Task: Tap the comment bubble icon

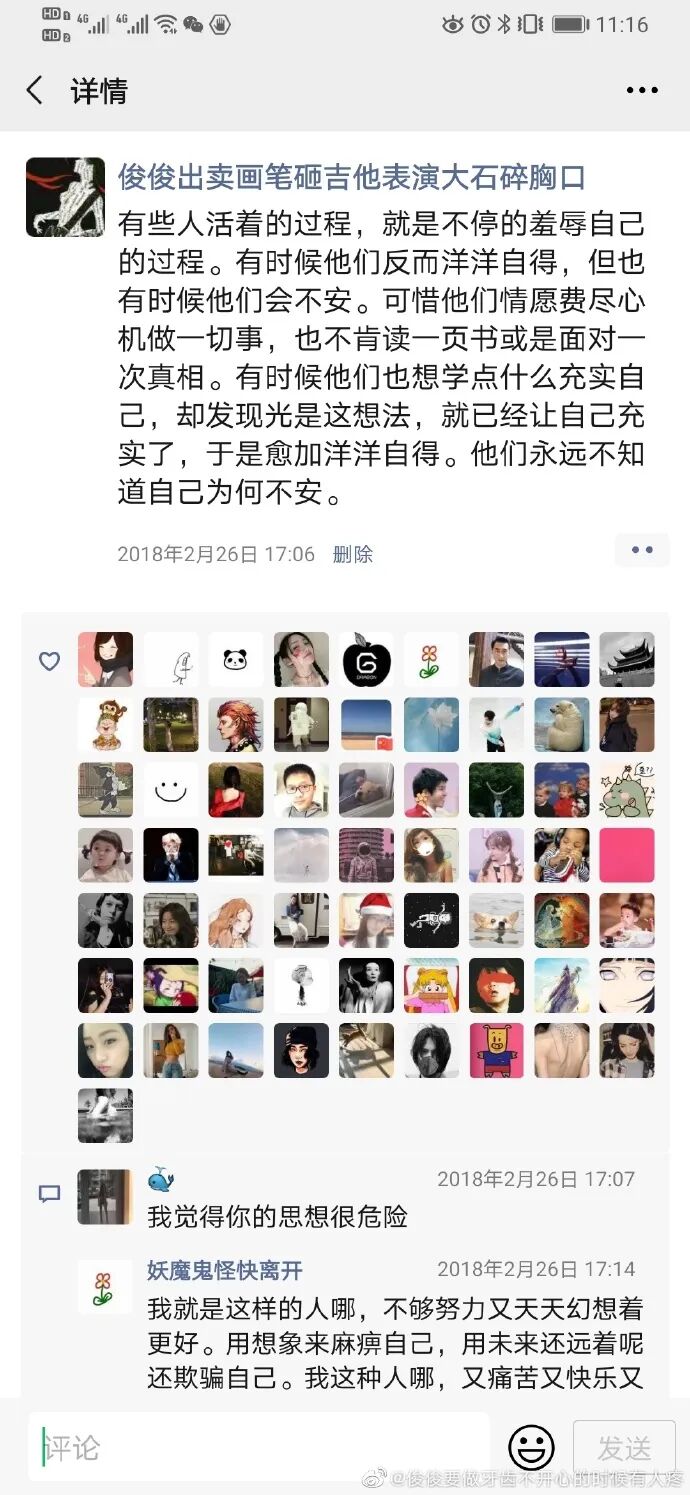Action: point(49,1194)
